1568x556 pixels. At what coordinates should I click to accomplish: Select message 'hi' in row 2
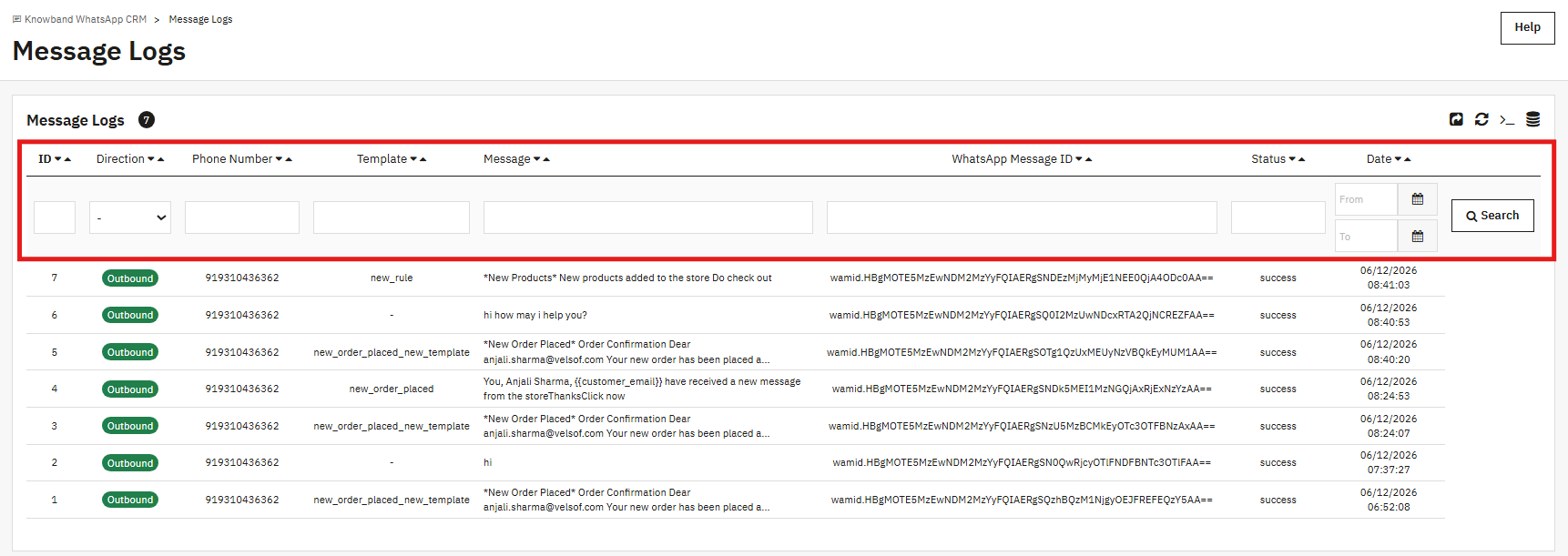487,463
